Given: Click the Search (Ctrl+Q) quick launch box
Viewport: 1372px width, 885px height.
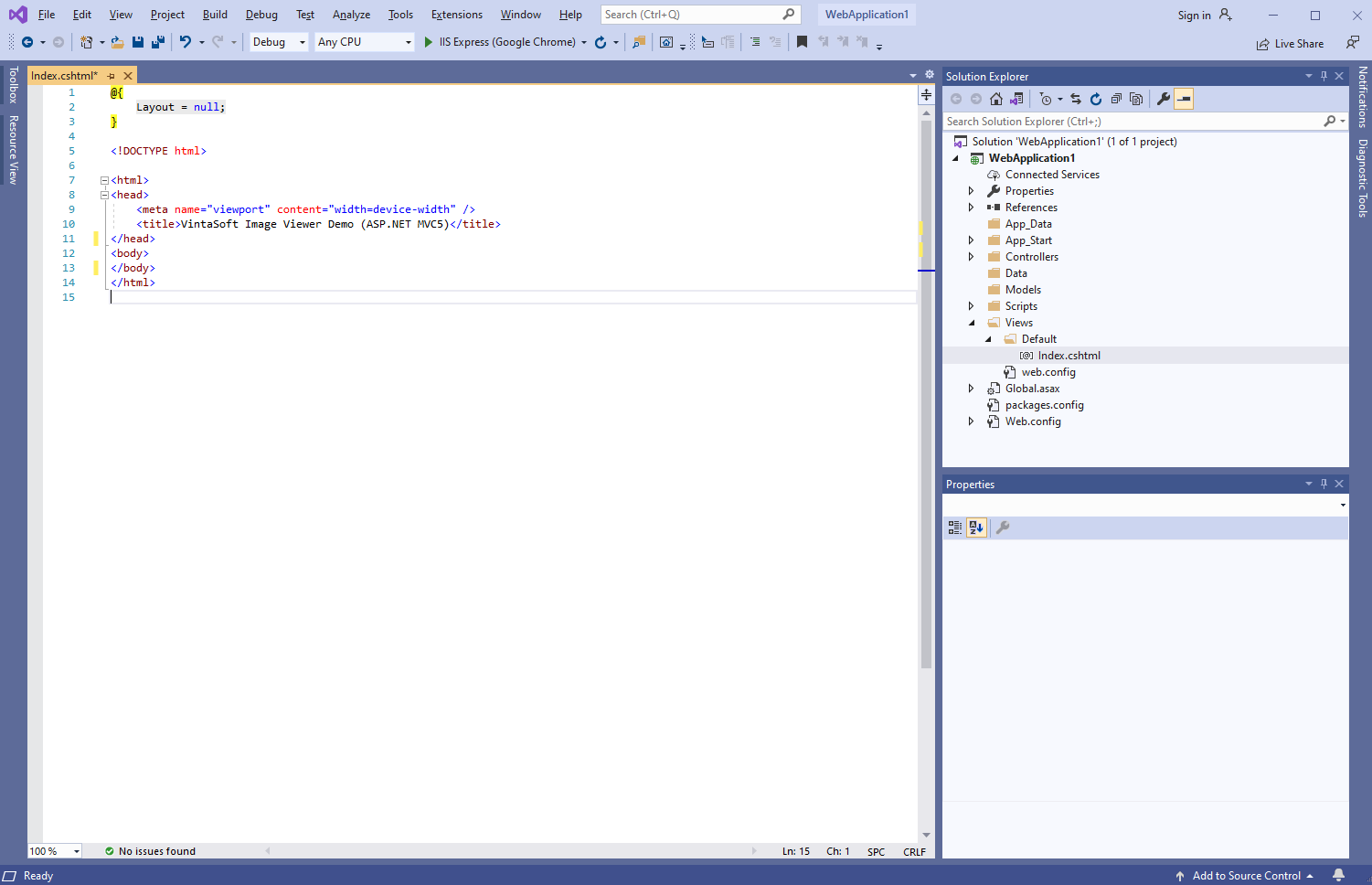Looking at the screenshot, I should (x=700, y=15).
